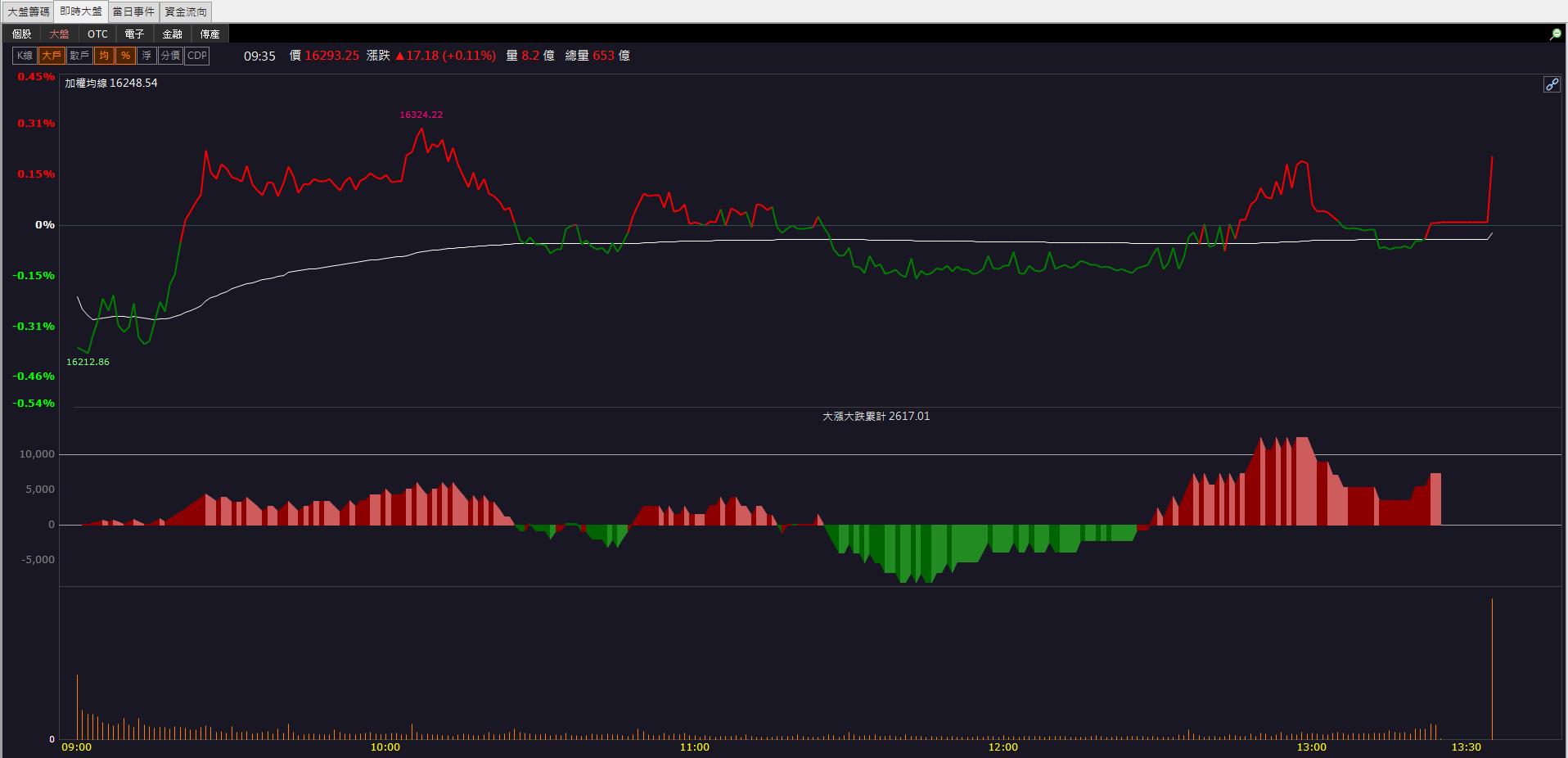Click the opening volume bar at 09:00
1568x758 pixels.
coord(77,706)
